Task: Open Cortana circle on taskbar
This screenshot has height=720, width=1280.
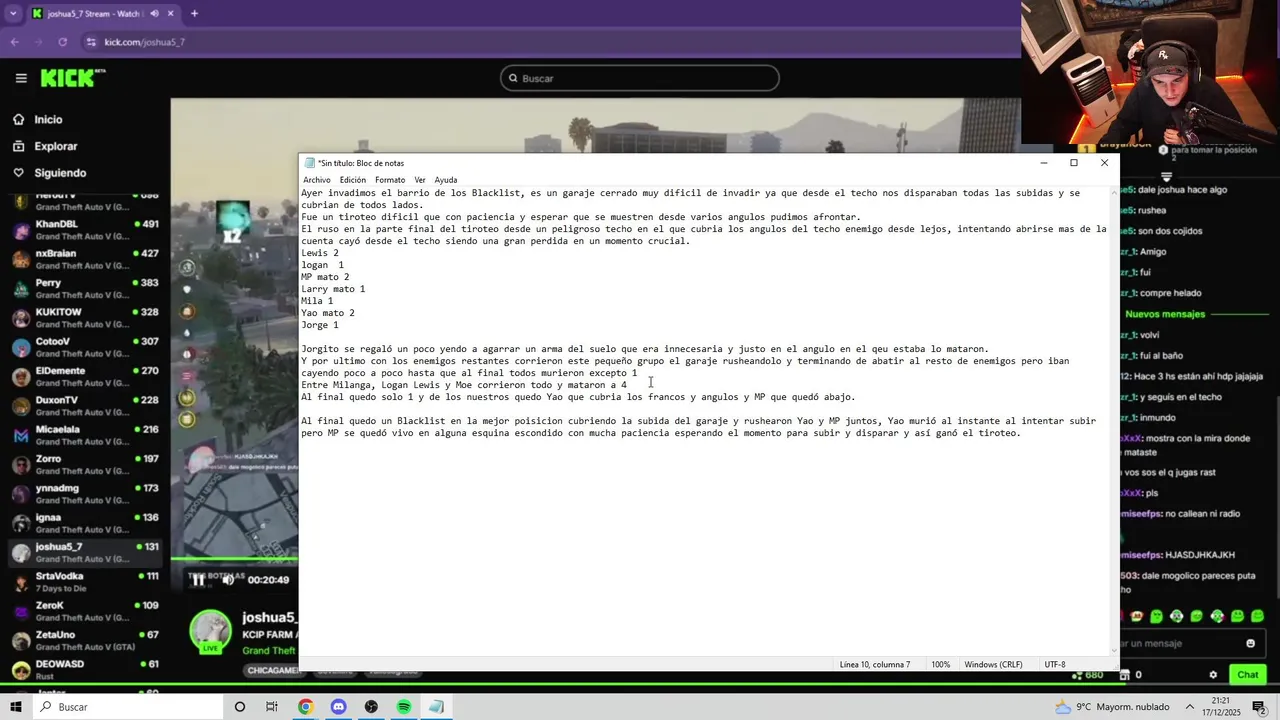Action: [x=239, y=707]
